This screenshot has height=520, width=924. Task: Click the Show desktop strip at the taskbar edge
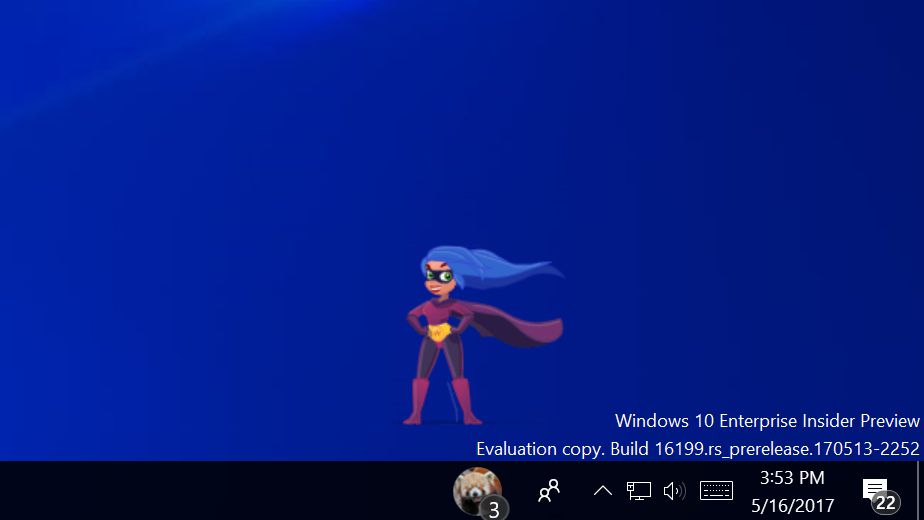920,491
